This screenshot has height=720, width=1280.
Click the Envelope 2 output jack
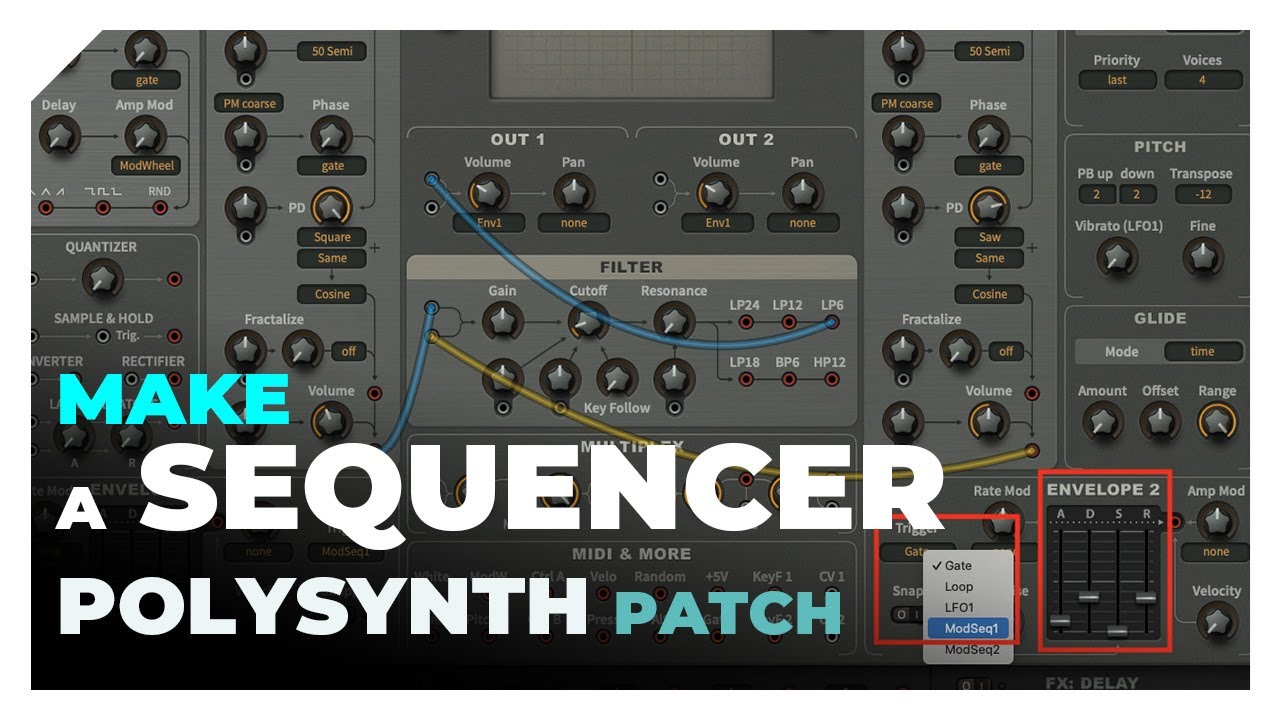click(x=1175, y=521)
